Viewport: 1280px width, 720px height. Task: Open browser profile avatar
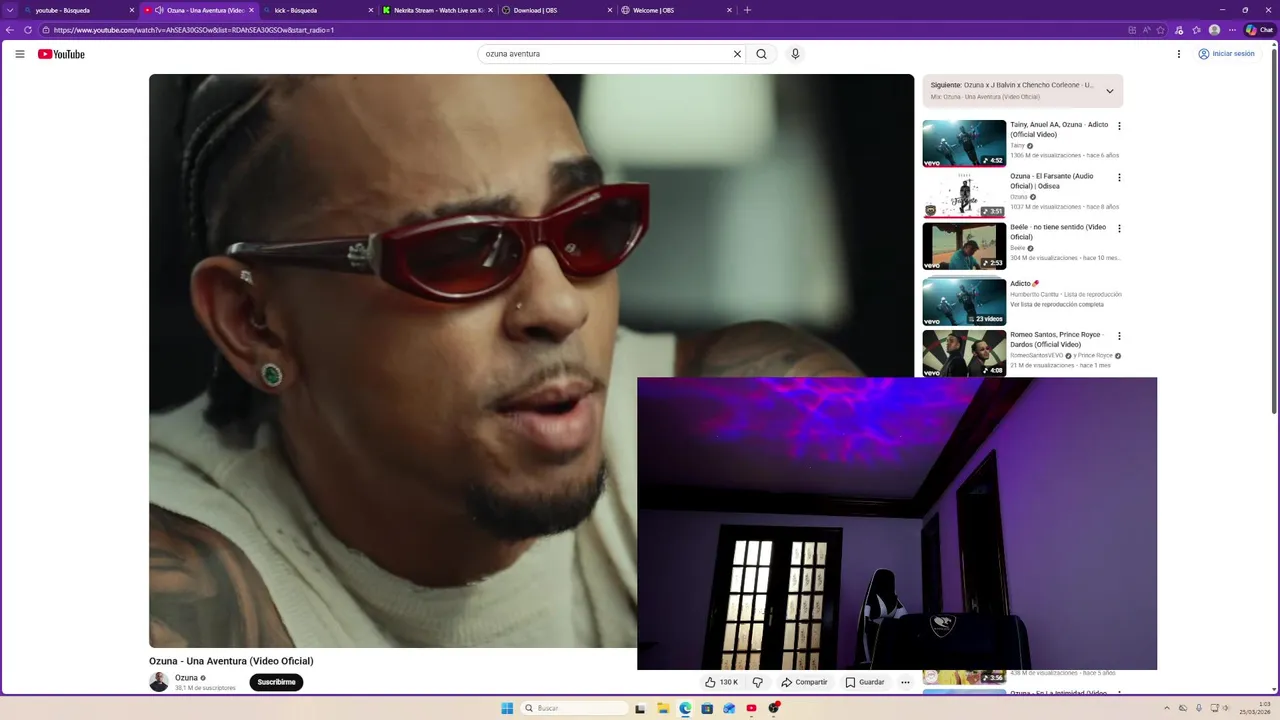(x=1215, y=30)
